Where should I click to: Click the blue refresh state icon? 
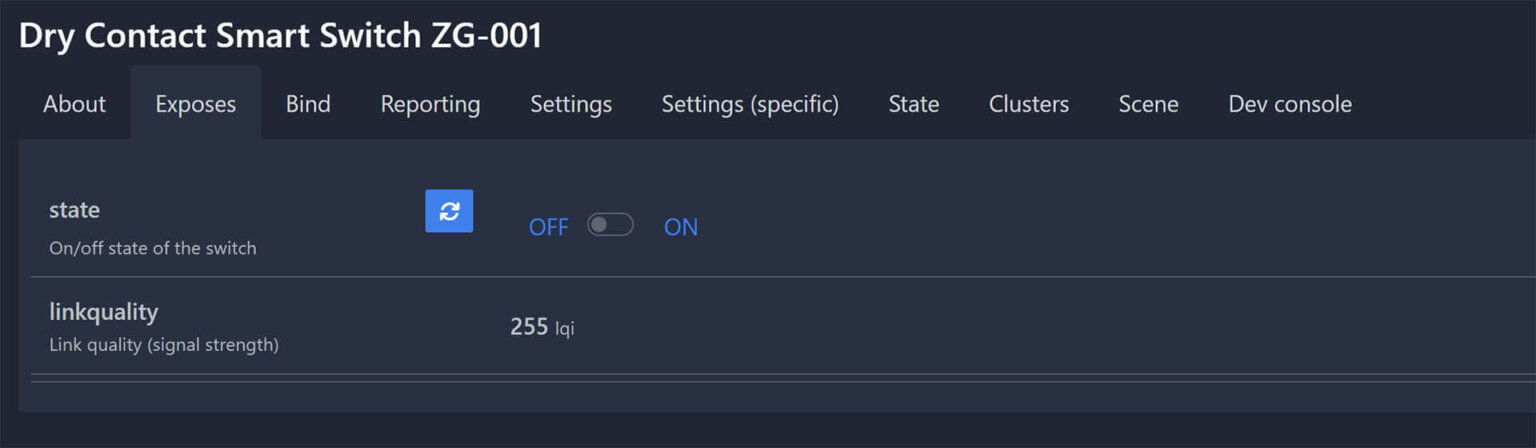click(x=449, y=211)
